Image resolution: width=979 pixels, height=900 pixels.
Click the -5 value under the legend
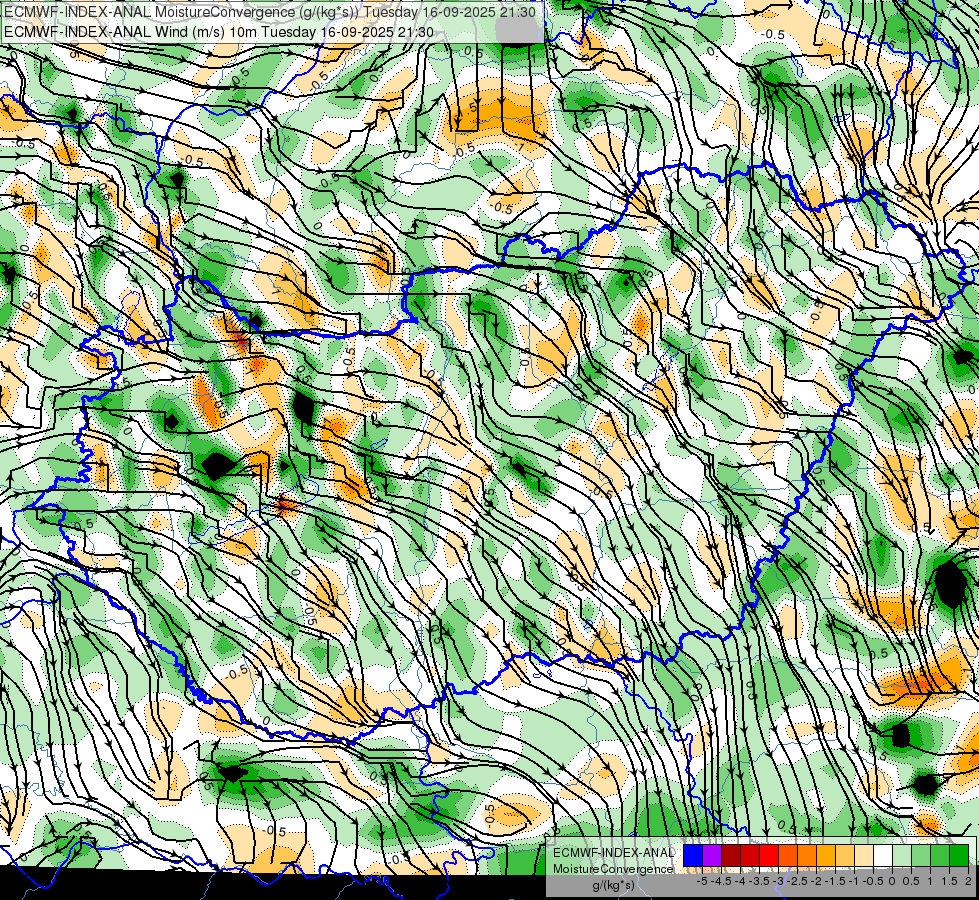click(702, 881)
